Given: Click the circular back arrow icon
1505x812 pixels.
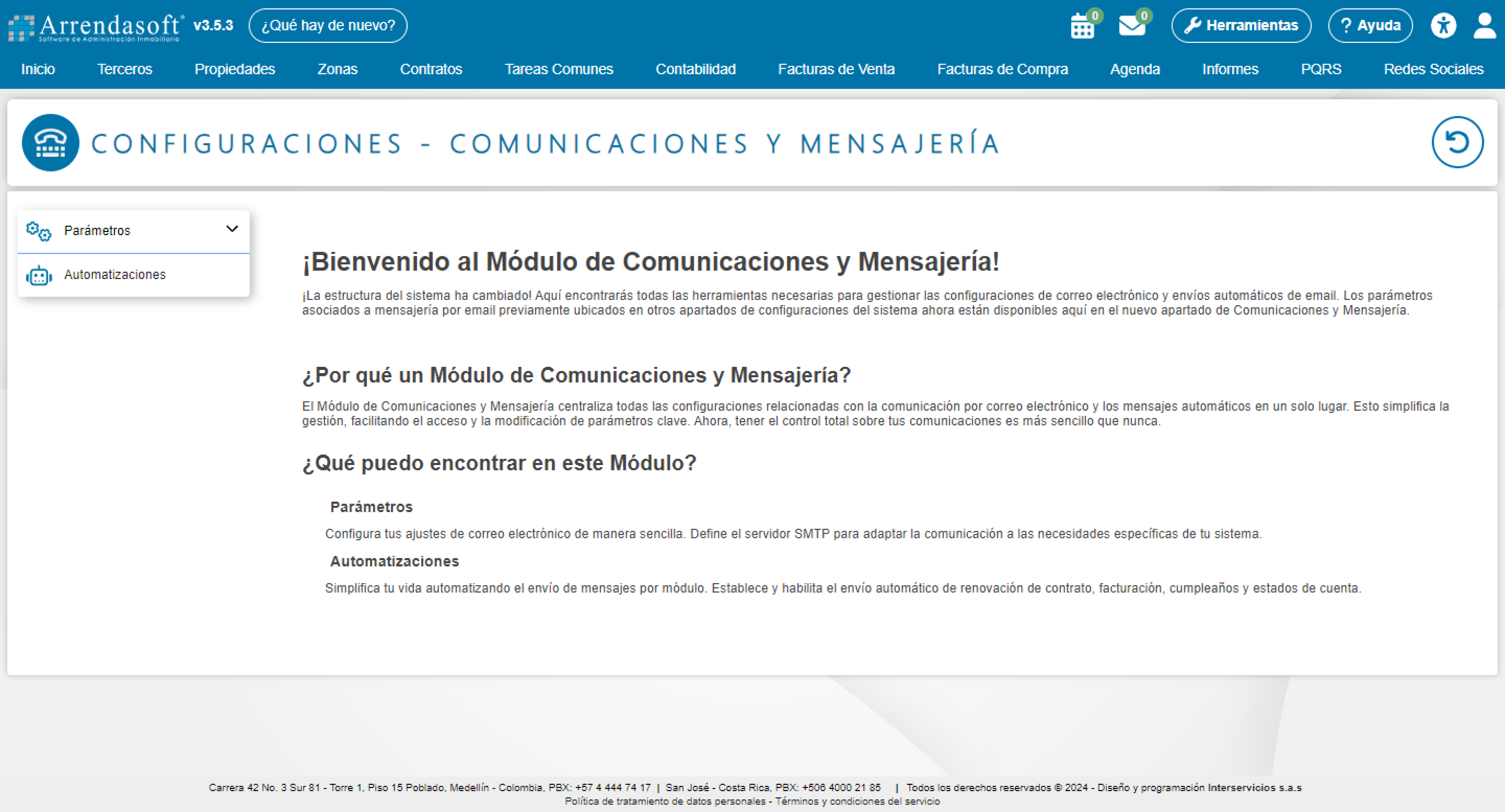Looking at the screenshot, I should (1457, 142).
